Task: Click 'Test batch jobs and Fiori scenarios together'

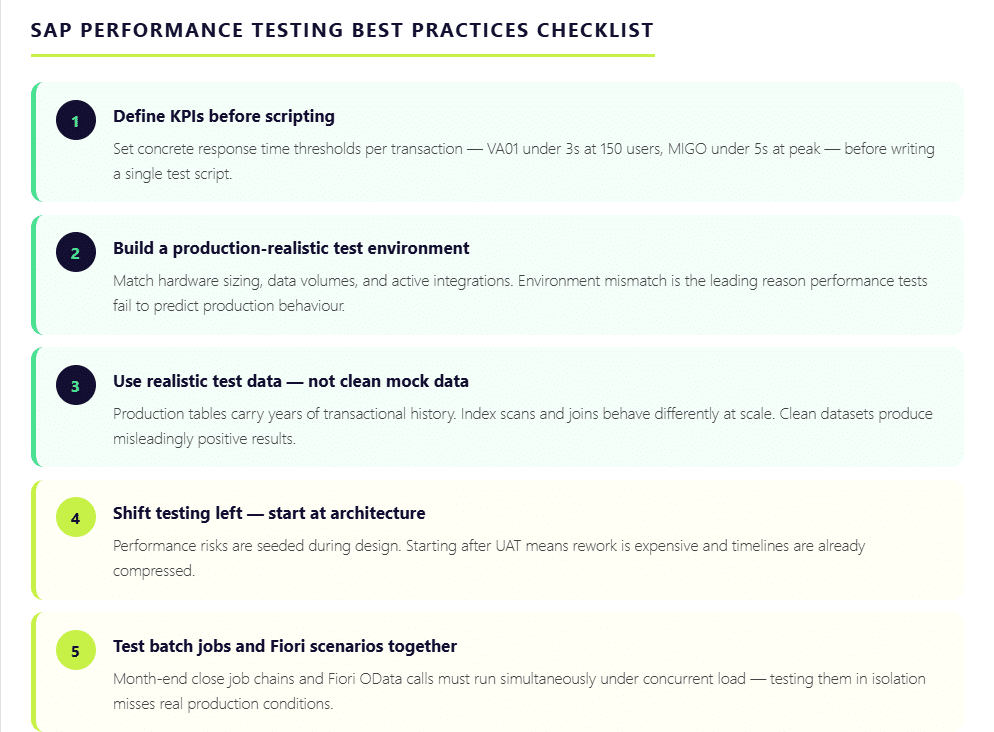Action: 285,646
